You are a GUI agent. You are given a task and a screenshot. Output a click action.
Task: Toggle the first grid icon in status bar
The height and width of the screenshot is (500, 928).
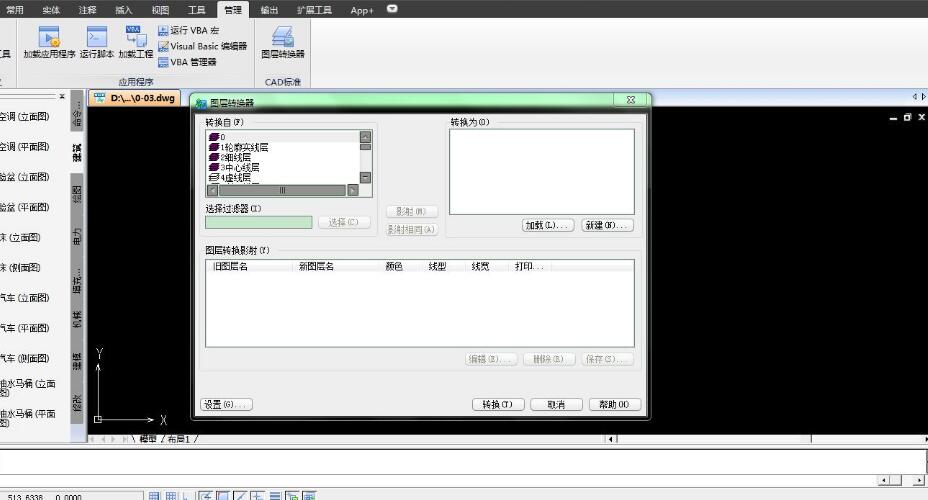tap(154, 496)
